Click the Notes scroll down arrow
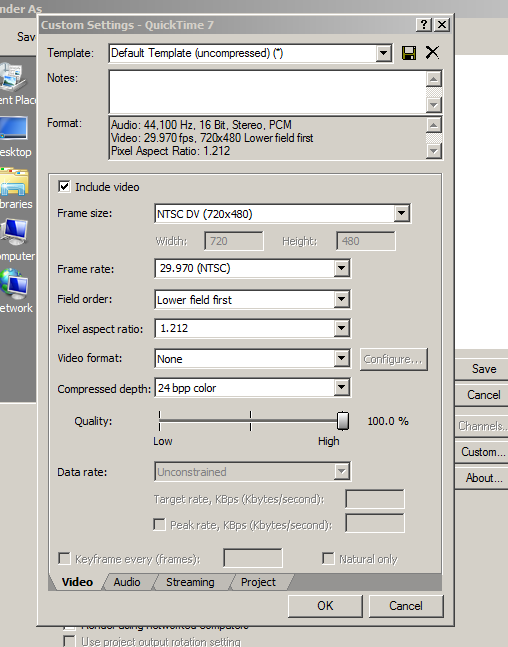Screen dimensions: 508x647 [x=433, y=105]
